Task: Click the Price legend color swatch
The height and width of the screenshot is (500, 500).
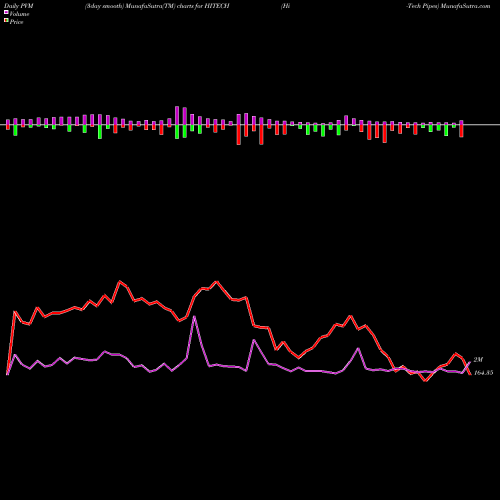Action: 6,21
